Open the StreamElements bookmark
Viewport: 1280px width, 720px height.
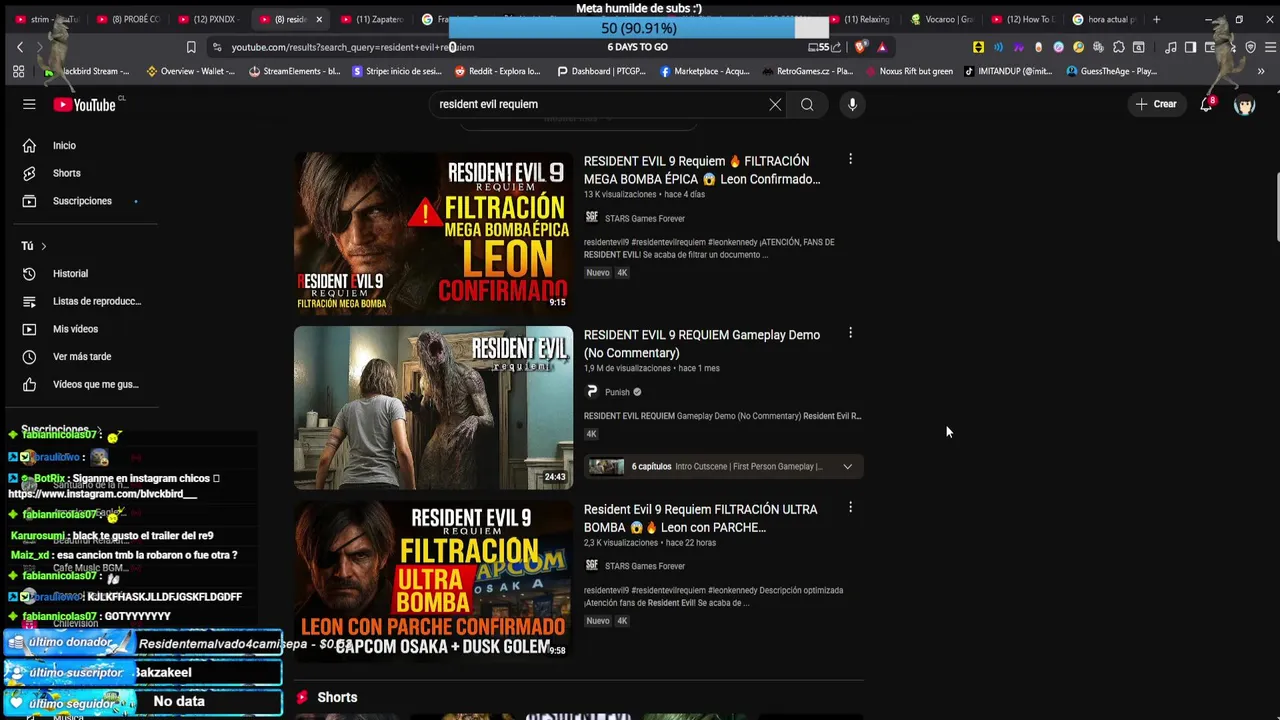pyautogui.click(x=294, y=71)
